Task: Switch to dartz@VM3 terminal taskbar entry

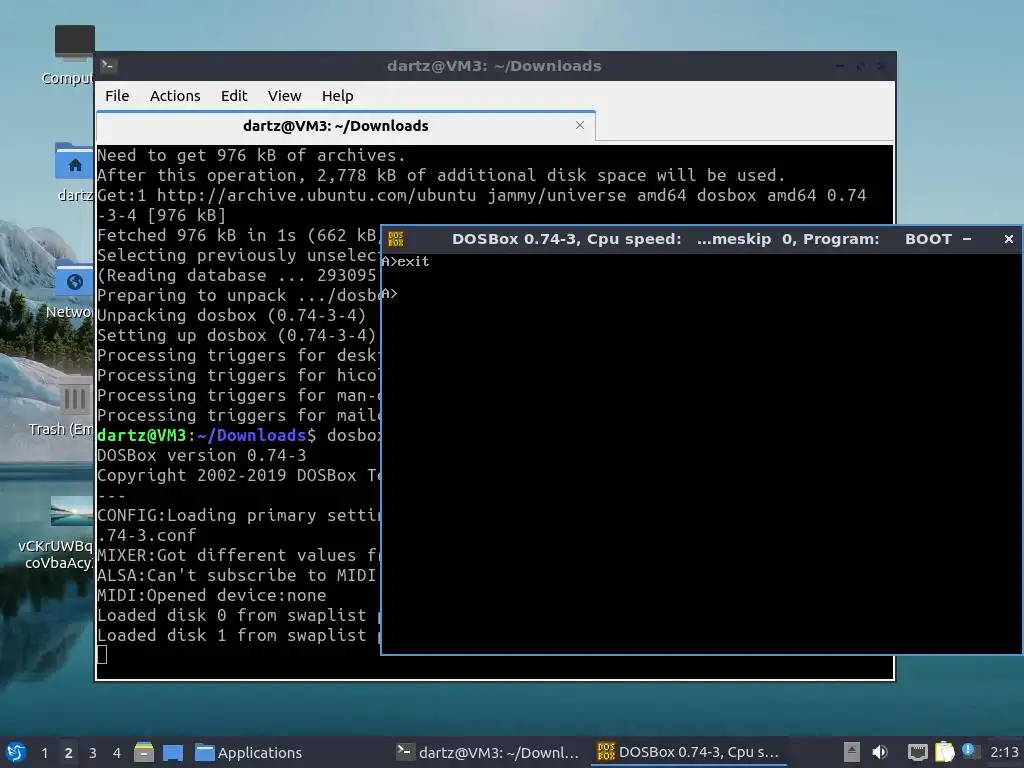Action: (x=488, y=753)
